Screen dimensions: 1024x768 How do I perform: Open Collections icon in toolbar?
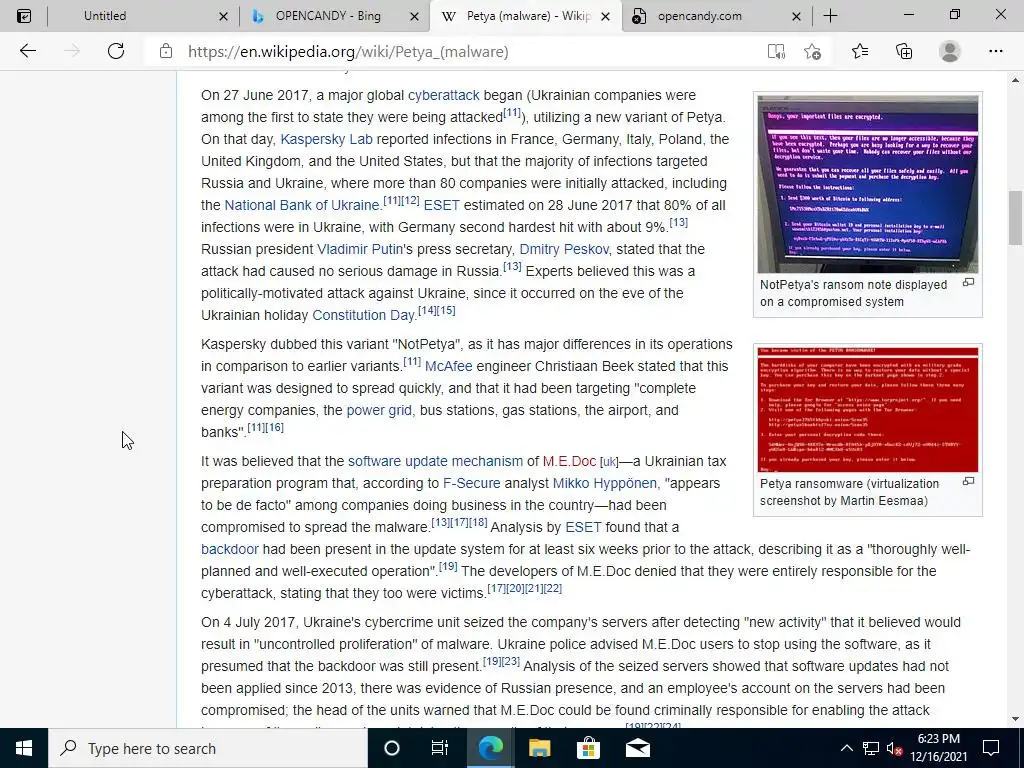[x=904, y=51]
